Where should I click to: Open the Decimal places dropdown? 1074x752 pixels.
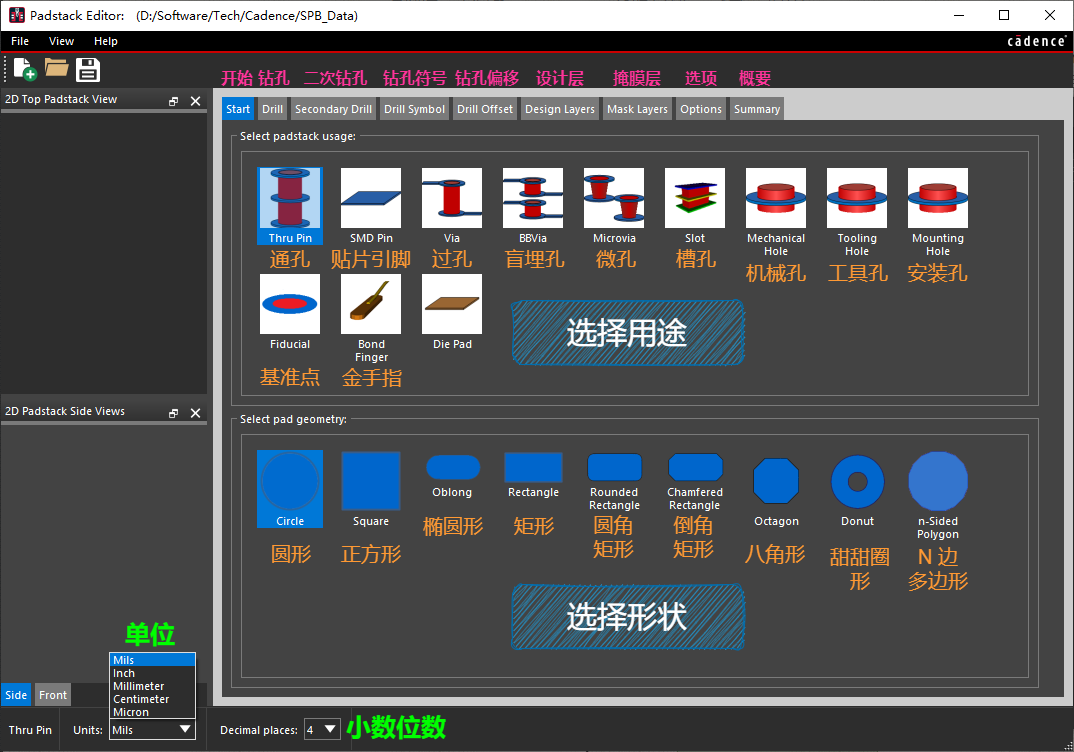(x=323, y=730)
